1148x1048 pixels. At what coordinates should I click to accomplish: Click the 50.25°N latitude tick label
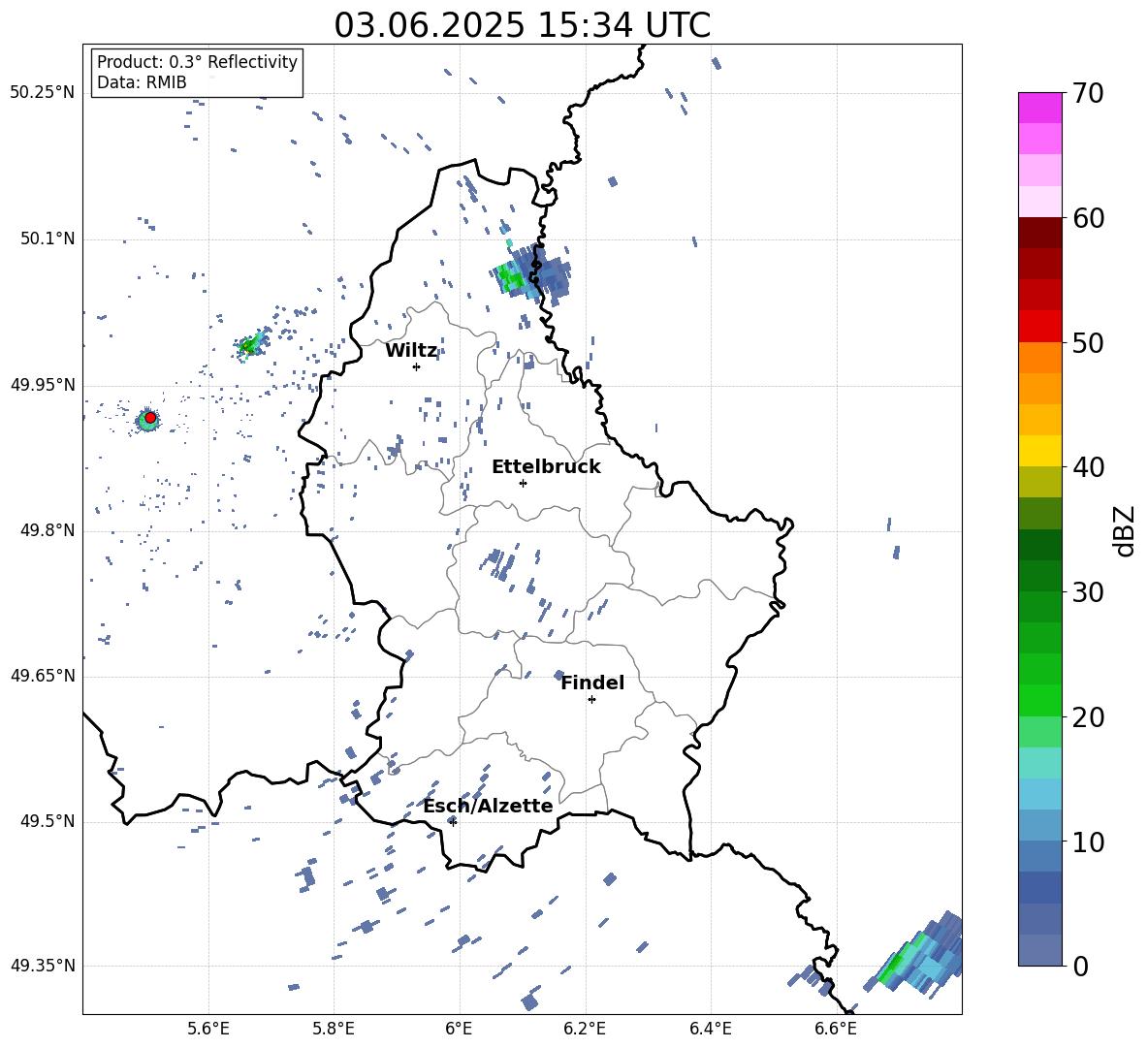pos(43,93)
